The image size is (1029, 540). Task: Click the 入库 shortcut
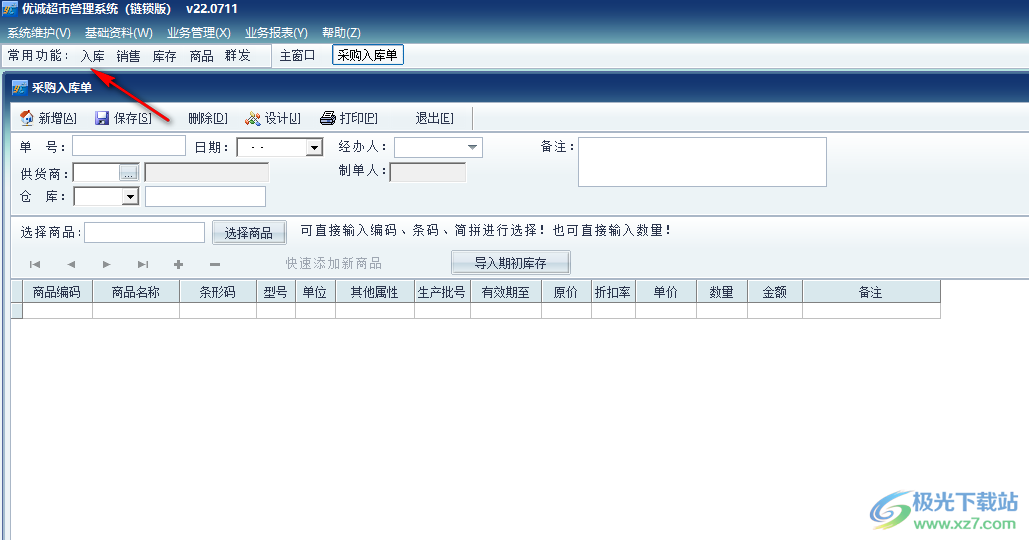click(93, 56)
